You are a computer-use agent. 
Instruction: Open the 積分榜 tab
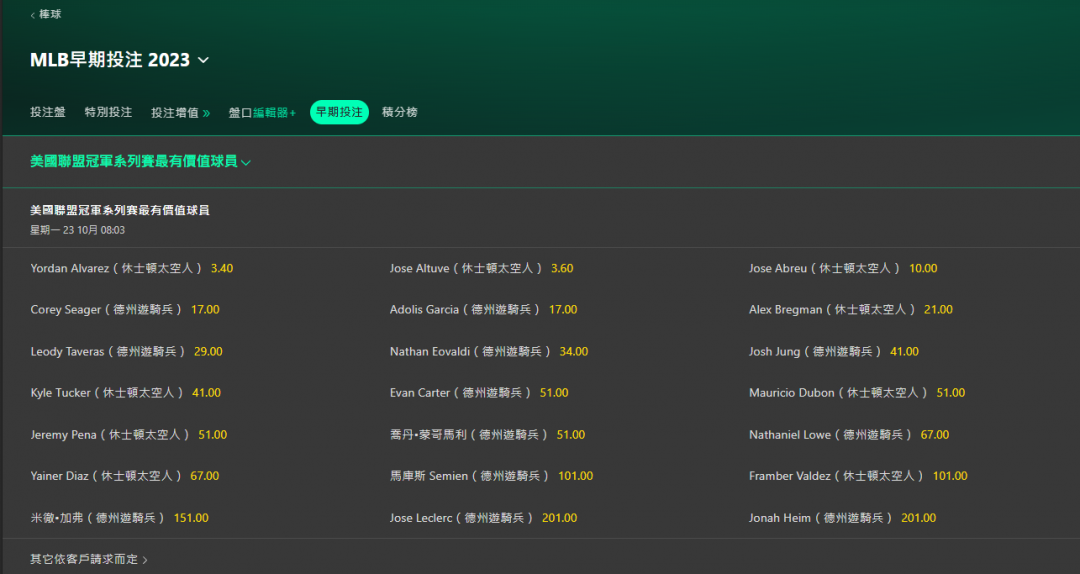coord(399,112)
